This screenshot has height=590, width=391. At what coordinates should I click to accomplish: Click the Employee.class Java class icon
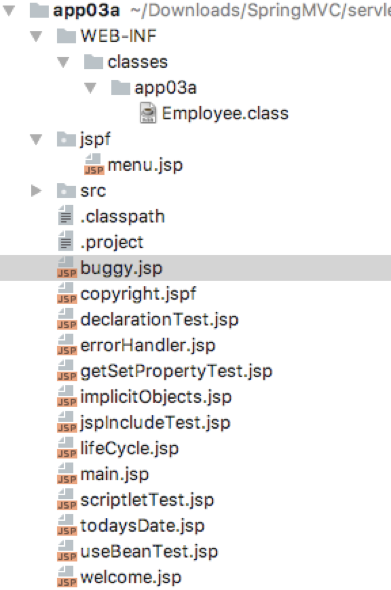click(148, 113)
